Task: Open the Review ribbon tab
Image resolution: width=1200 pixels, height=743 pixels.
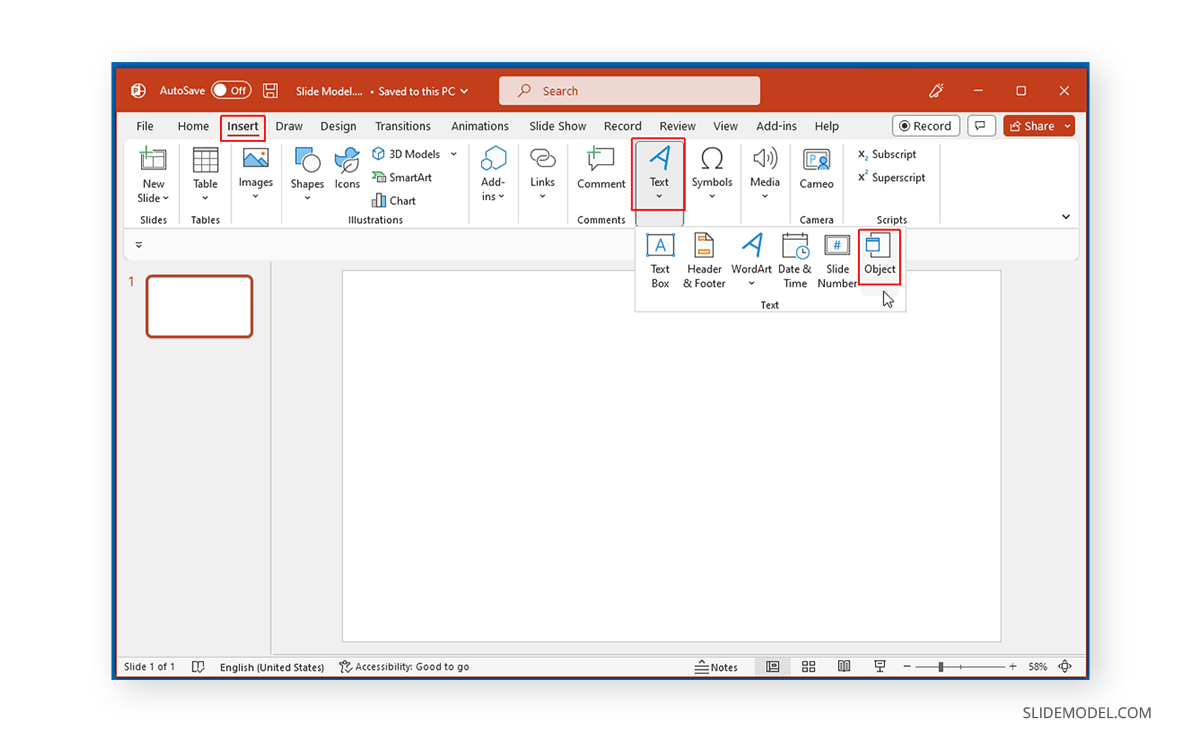Action: click(677, 126)
